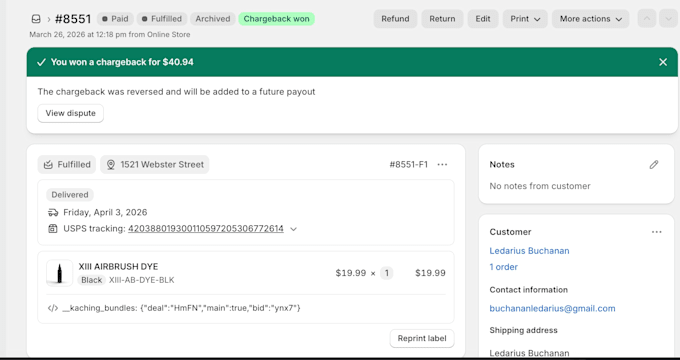Open the Print dropdown

point(525,19)
